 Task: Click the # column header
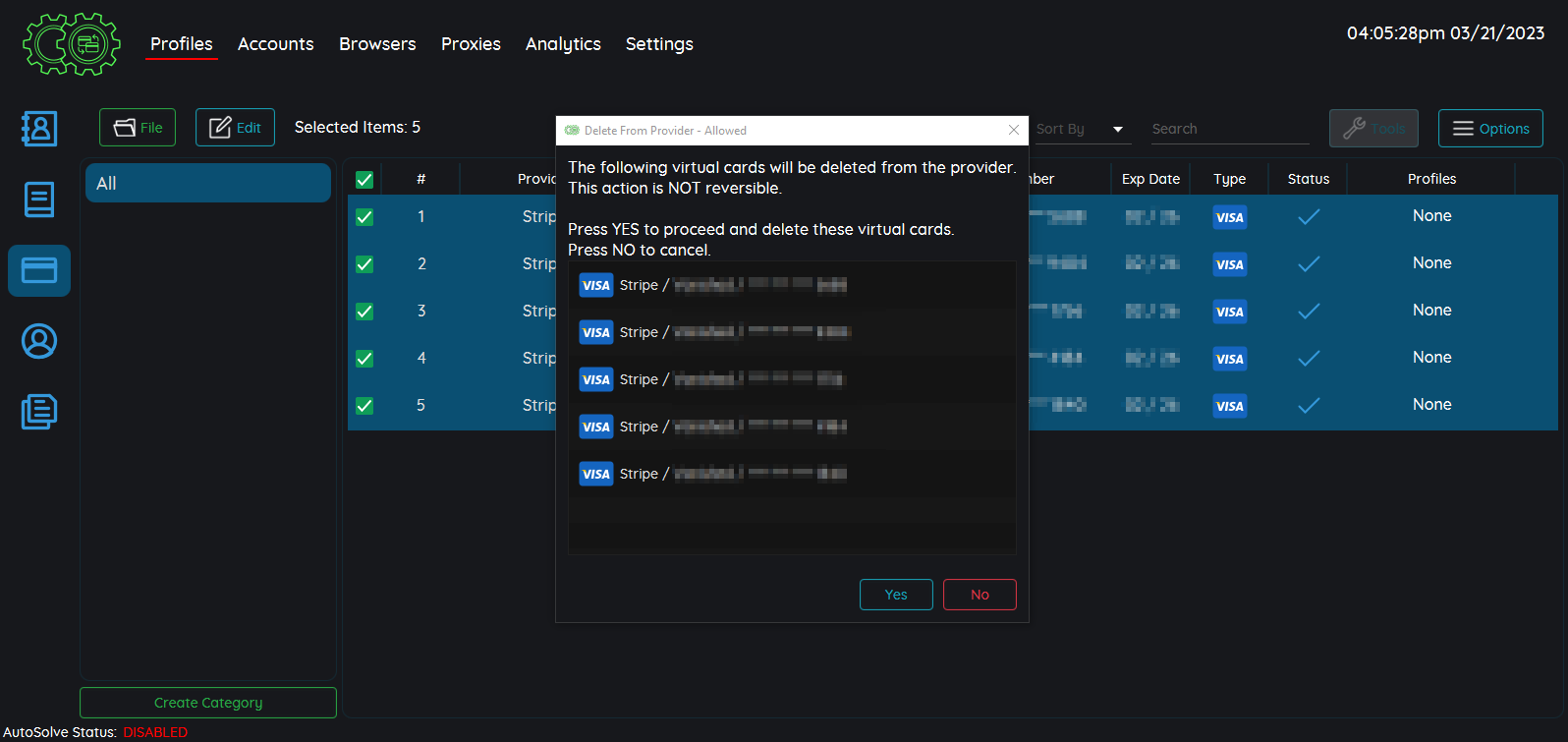point(421,179)
